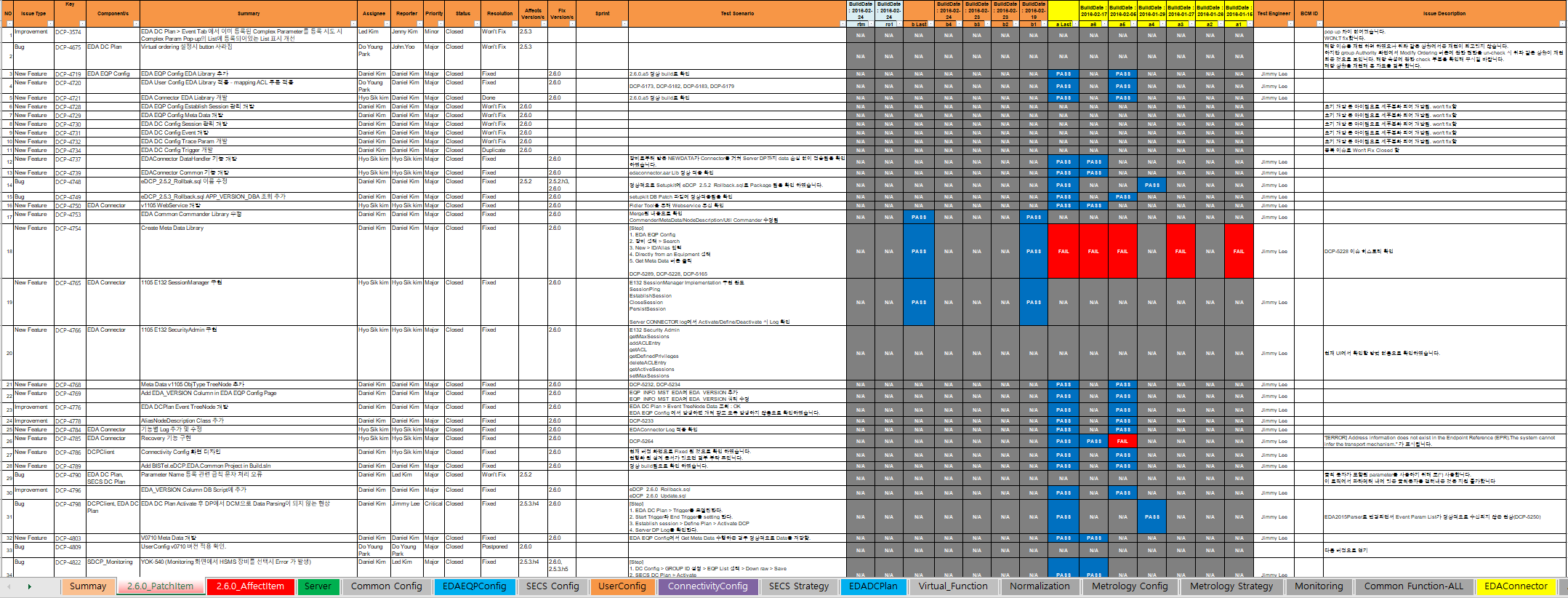Open the Affects Version/s filter dropdown
1568x598 pixels.
tap(544, 24)
